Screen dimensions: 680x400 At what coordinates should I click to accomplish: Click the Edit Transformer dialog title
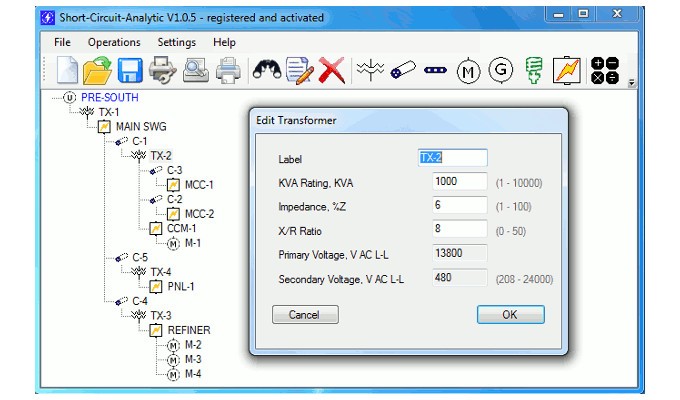(x=296, y=120)
